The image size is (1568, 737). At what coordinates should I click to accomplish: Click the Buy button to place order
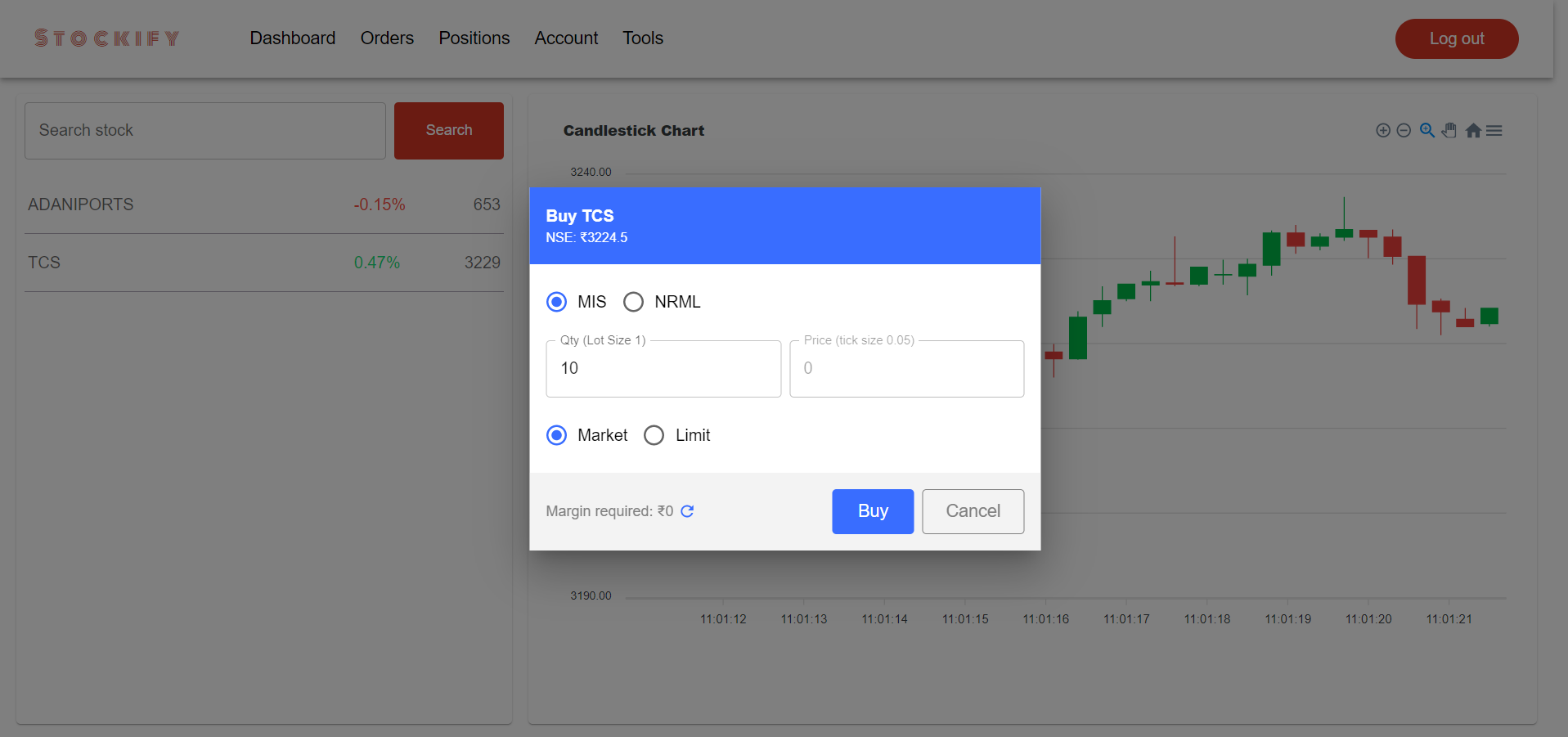tap(872, 511)
